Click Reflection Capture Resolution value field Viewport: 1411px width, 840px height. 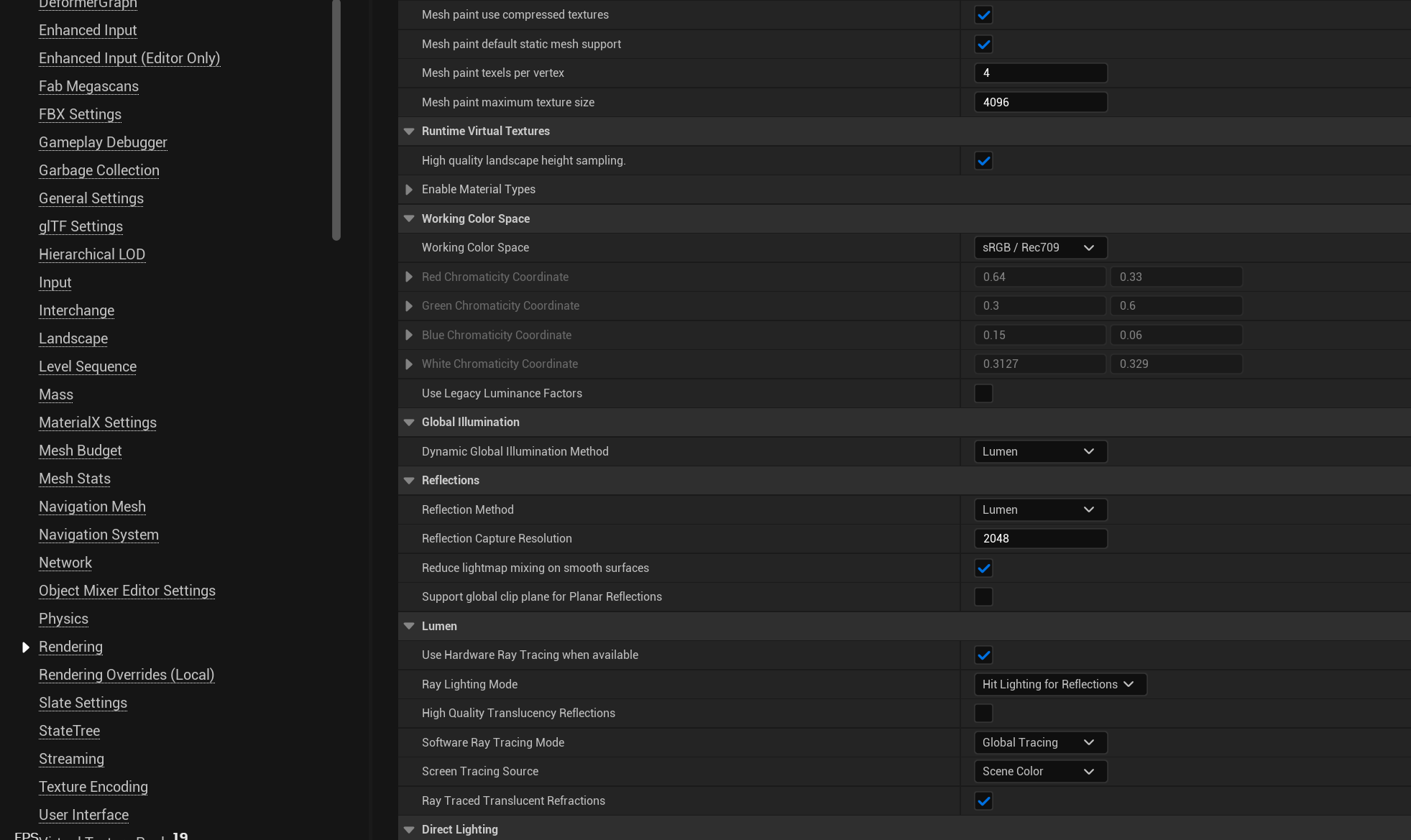[x=1039, y=539]
